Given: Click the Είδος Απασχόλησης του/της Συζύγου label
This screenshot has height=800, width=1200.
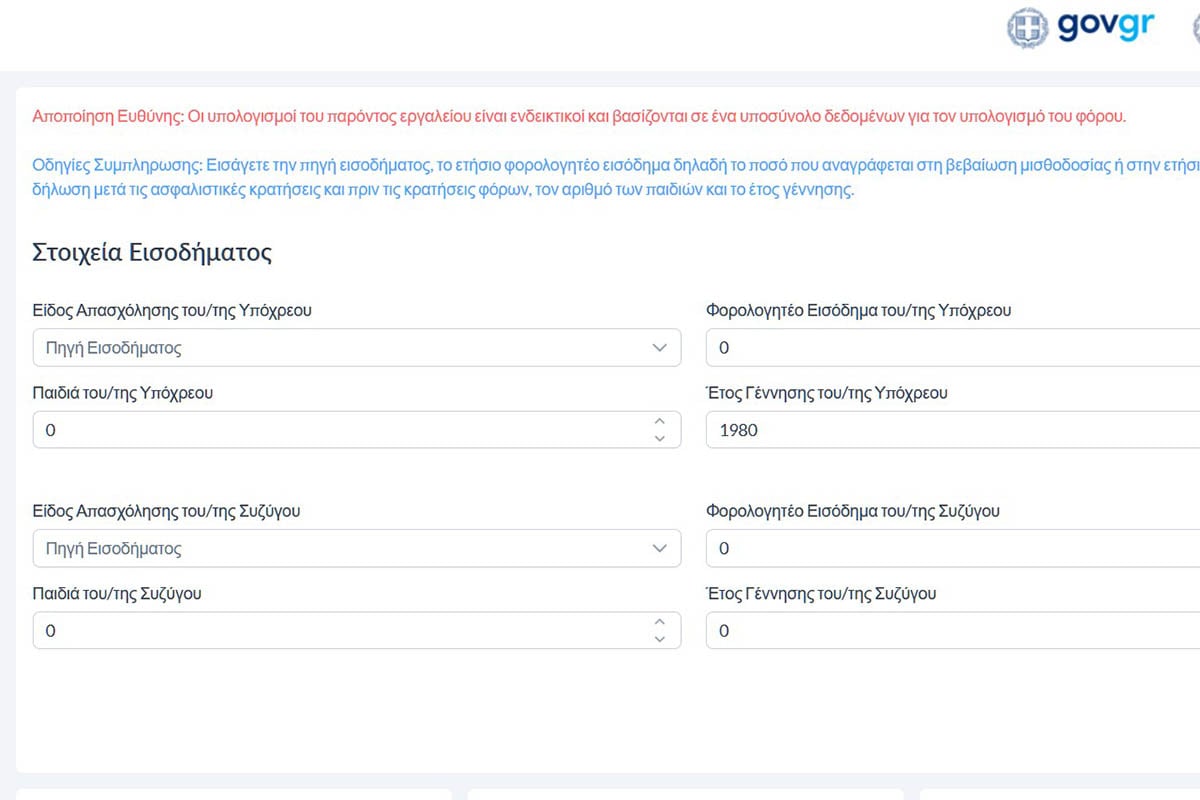Looking at the screenshot, I should click(x=167, y=511).
